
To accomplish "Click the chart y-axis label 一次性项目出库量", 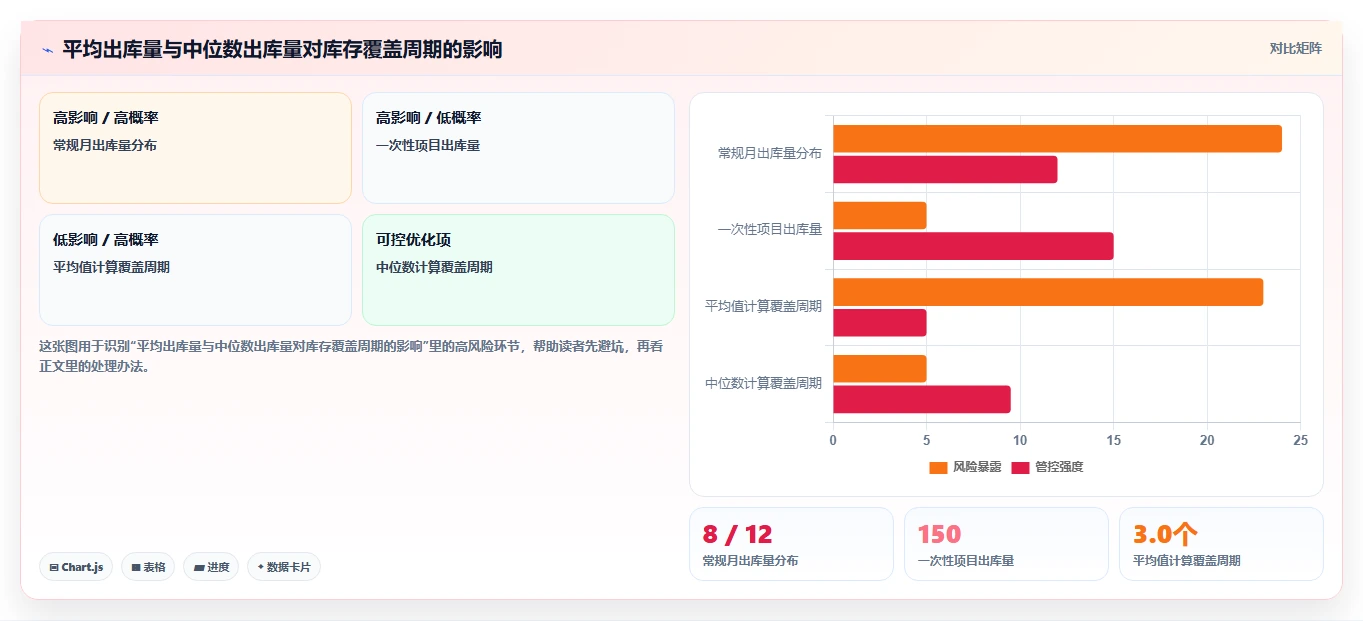I will pyautogui.click(x=770, y=229).
